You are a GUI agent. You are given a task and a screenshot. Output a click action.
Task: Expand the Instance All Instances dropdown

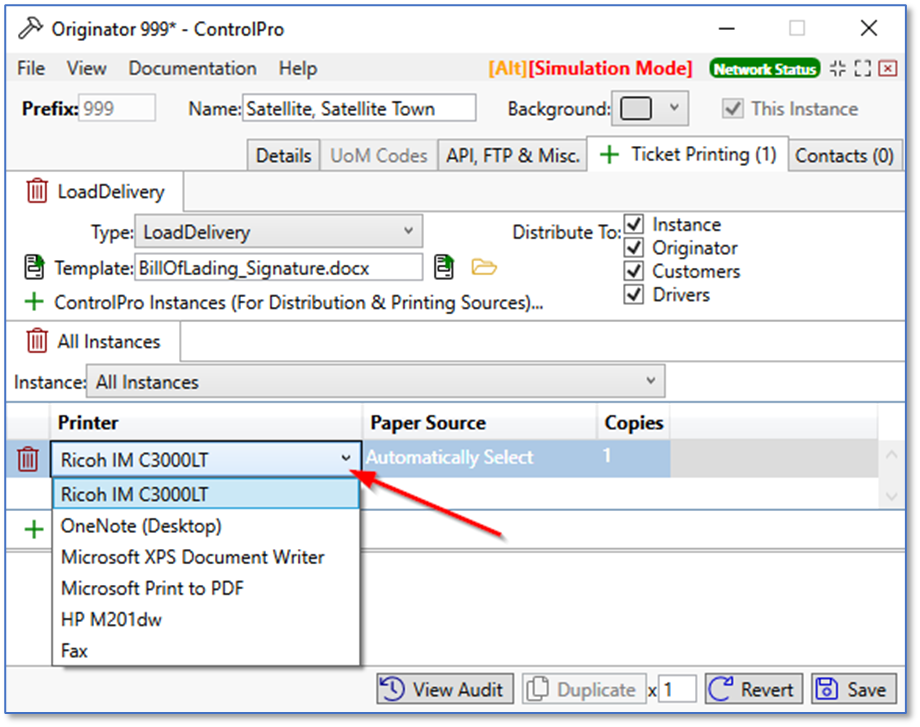(375, 382)
